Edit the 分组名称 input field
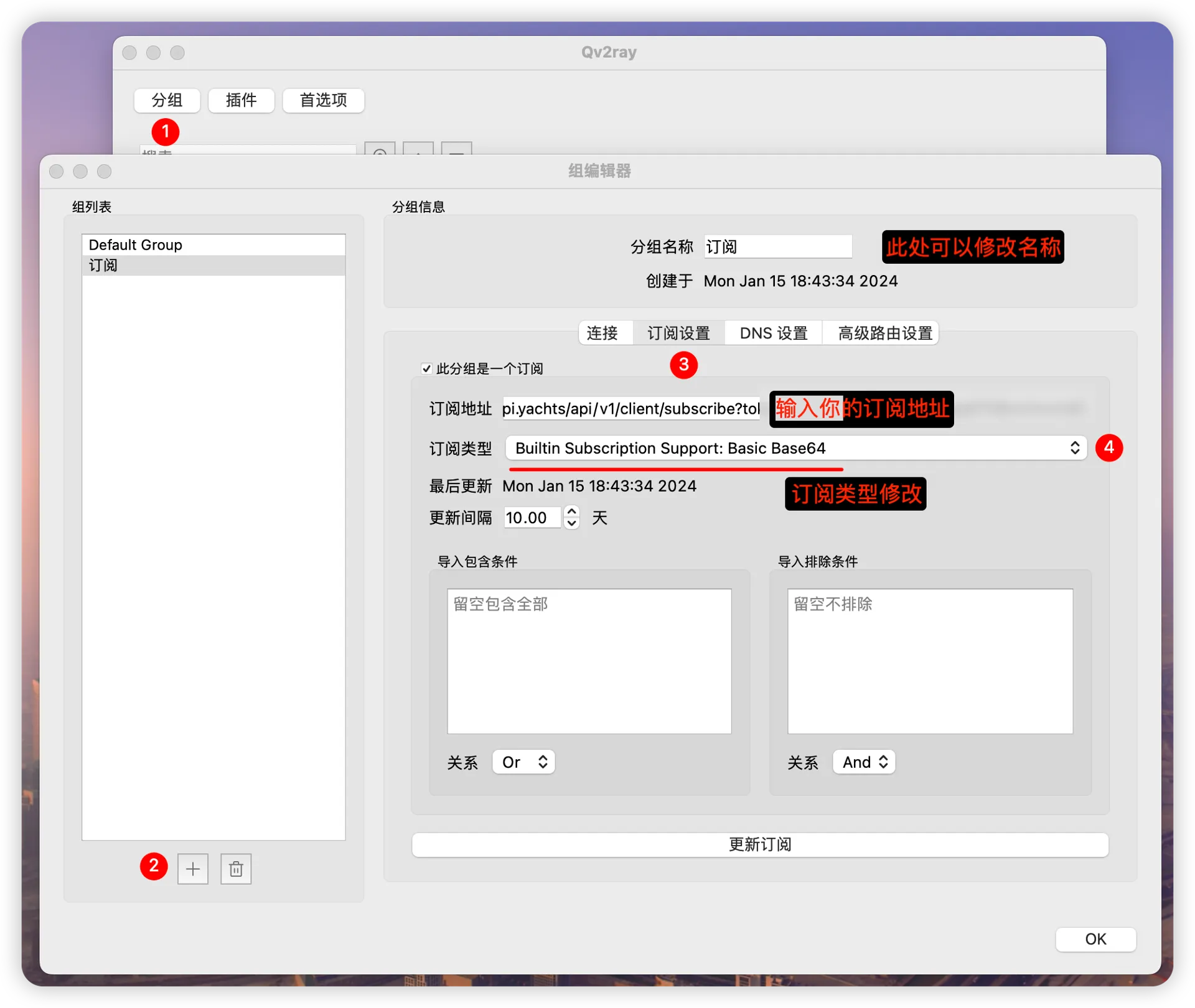Image resolution: width=1195 pixels, height=1008 pixels. 777,246
